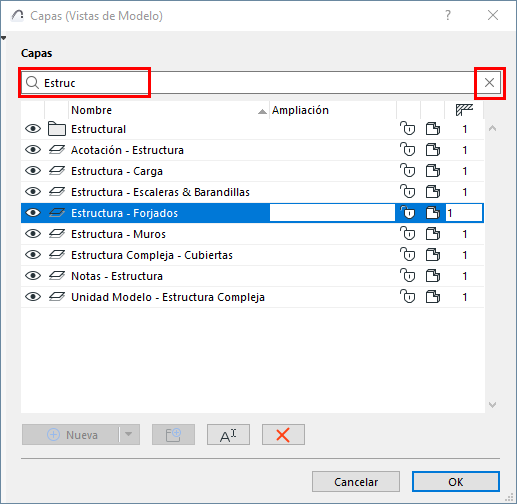
Task: Toggle wireframe icon for Estructura - Carga
Action: (x=433, y=171)
